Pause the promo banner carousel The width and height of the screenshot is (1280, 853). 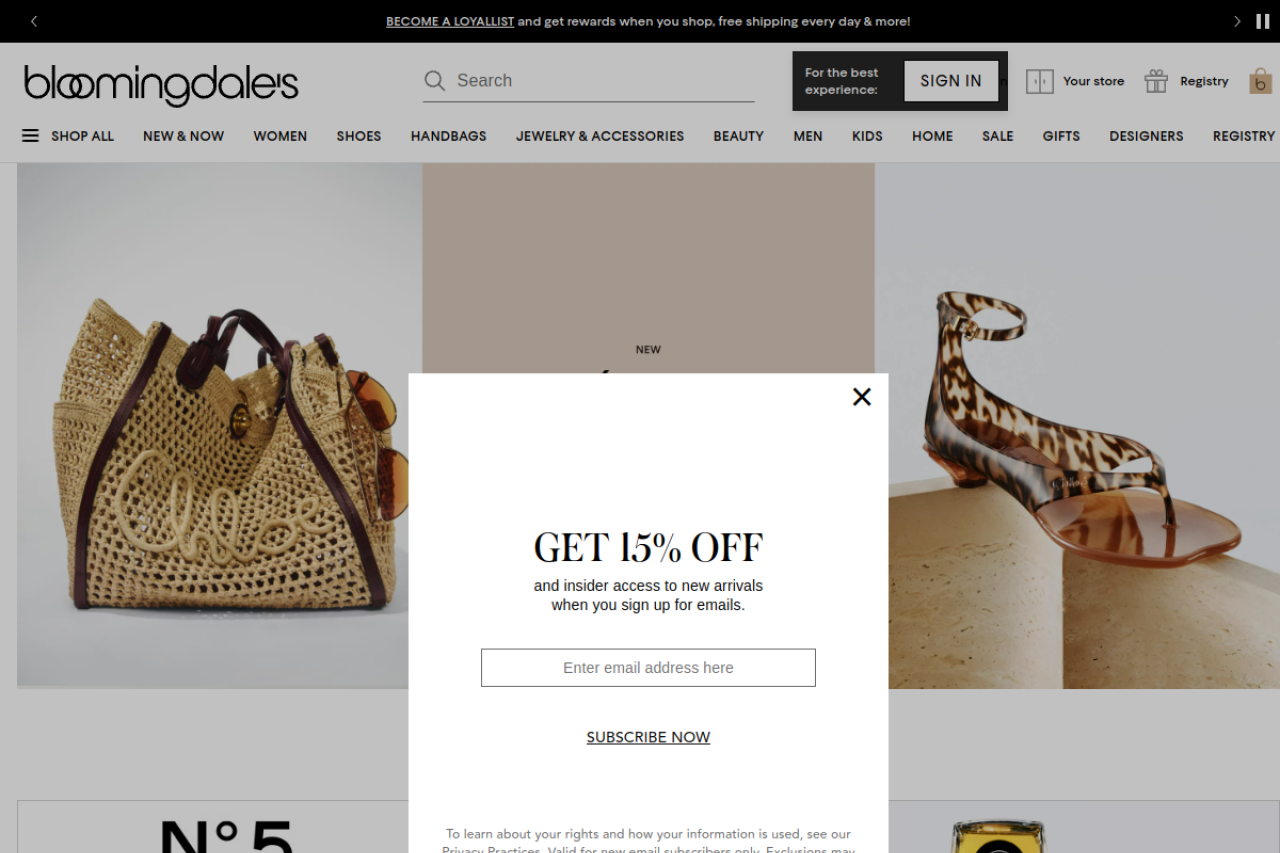pyautogui.click(x=1263, y=21)
